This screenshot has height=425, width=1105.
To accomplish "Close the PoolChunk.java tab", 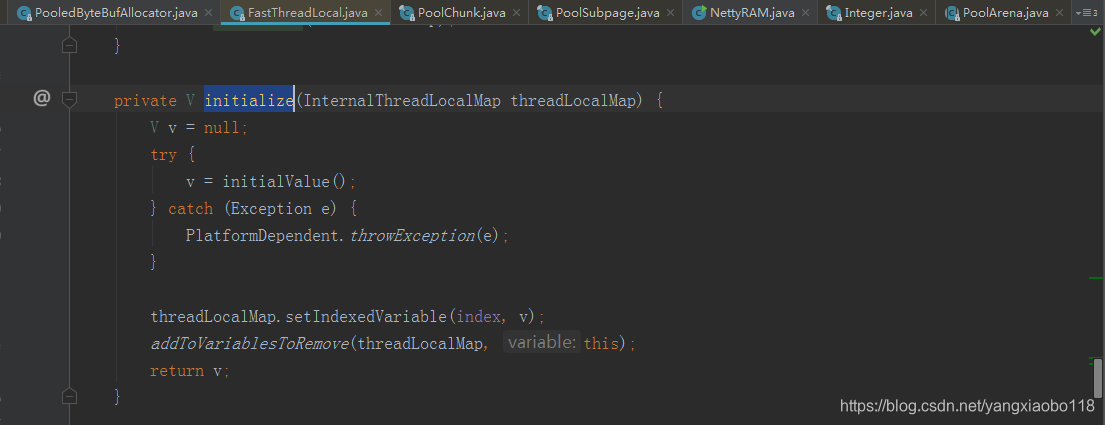I will (517, 13).
